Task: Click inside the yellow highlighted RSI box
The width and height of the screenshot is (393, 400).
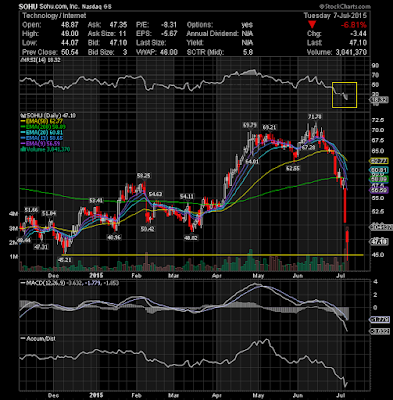Action: coord(344,95)
